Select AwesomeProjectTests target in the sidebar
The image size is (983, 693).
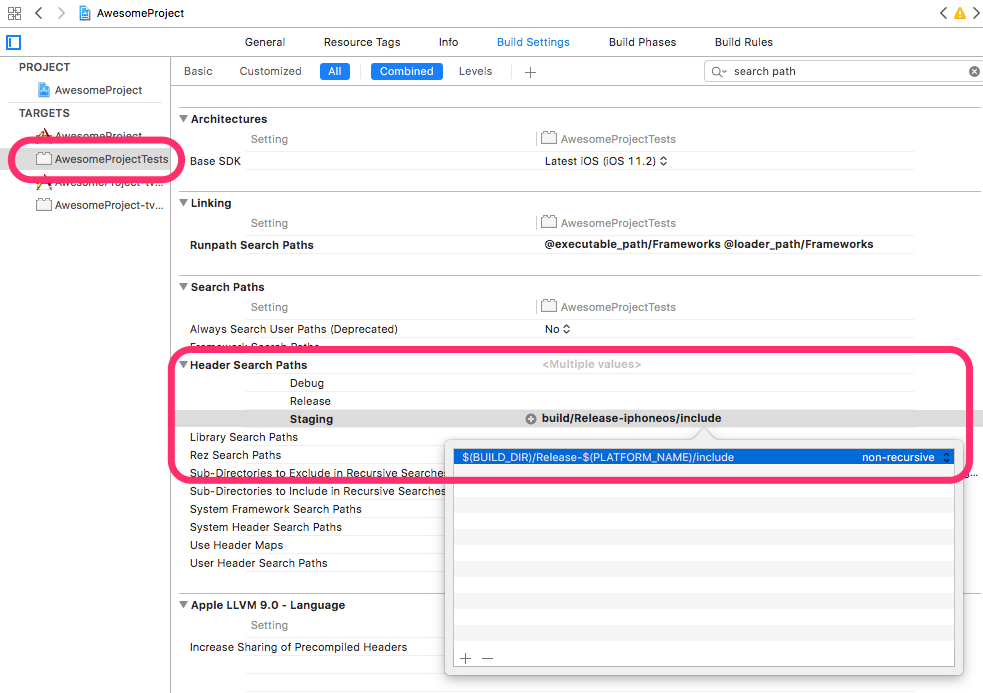tap(100, 159)
